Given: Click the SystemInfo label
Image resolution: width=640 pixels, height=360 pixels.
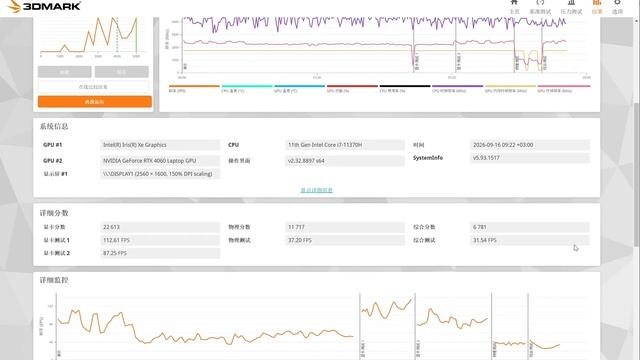Looking at the screenshot, I should (x=428, y=158).
